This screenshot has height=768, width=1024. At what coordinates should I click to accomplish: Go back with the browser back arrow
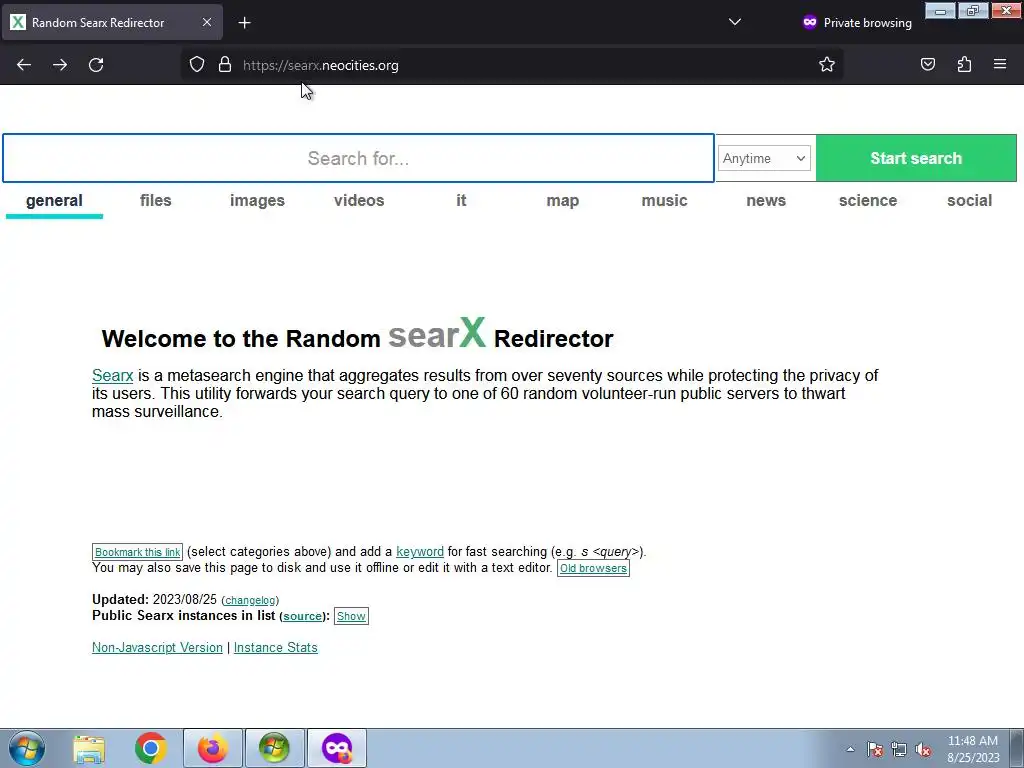click(x=24, y=65)
